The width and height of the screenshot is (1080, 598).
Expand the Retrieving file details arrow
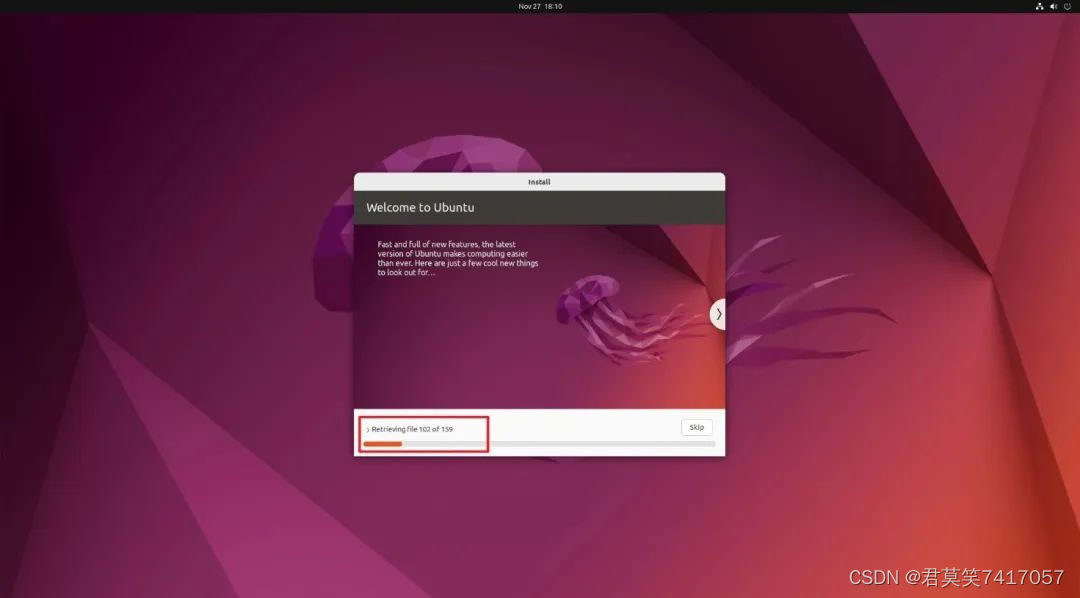click(368, 430)
